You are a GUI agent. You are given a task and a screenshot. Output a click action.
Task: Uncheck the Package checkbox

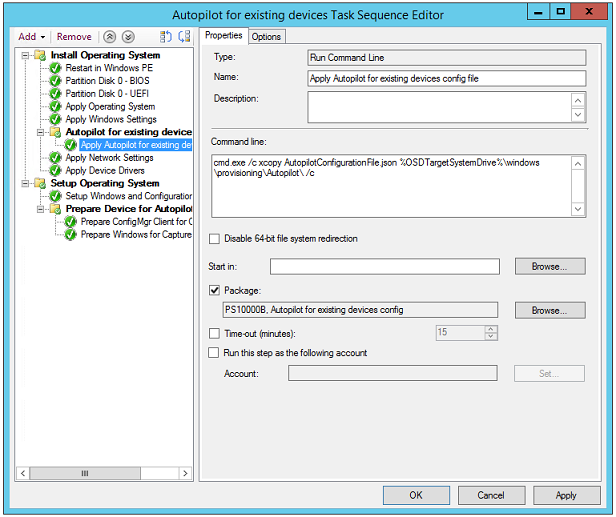coord(214,290)
